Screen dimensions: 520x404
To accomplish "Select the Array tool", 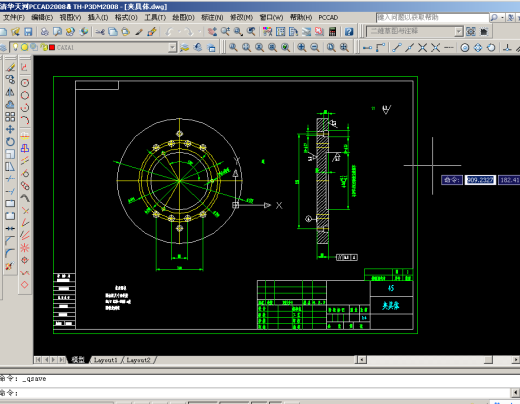I will [x=10, y=117].
